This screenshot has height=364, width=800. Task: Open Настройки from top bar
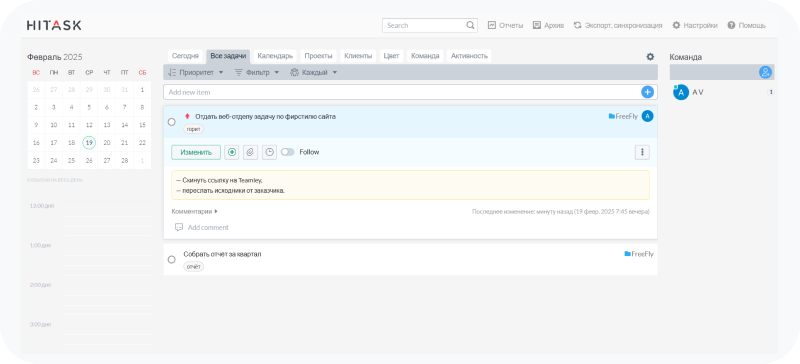pos(695,25)
